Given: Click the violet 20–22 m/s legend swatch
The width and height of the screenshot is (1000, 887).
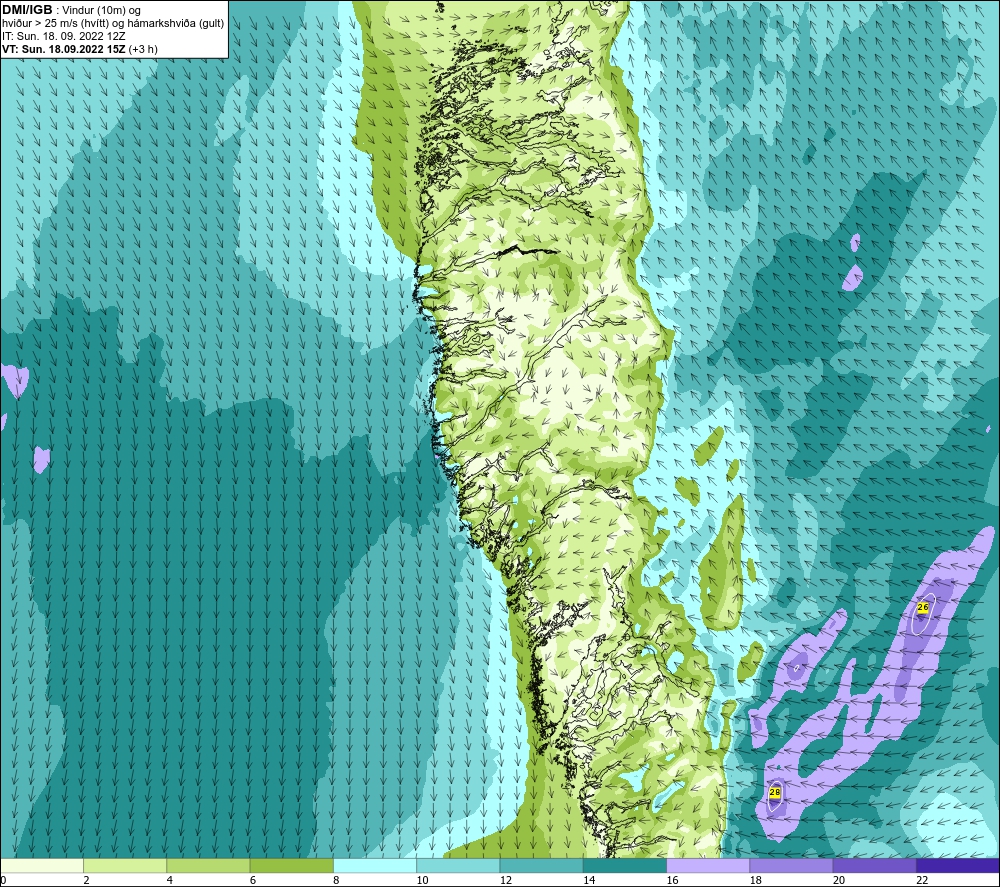Looking at the screenshot, I should click(874, 866).
